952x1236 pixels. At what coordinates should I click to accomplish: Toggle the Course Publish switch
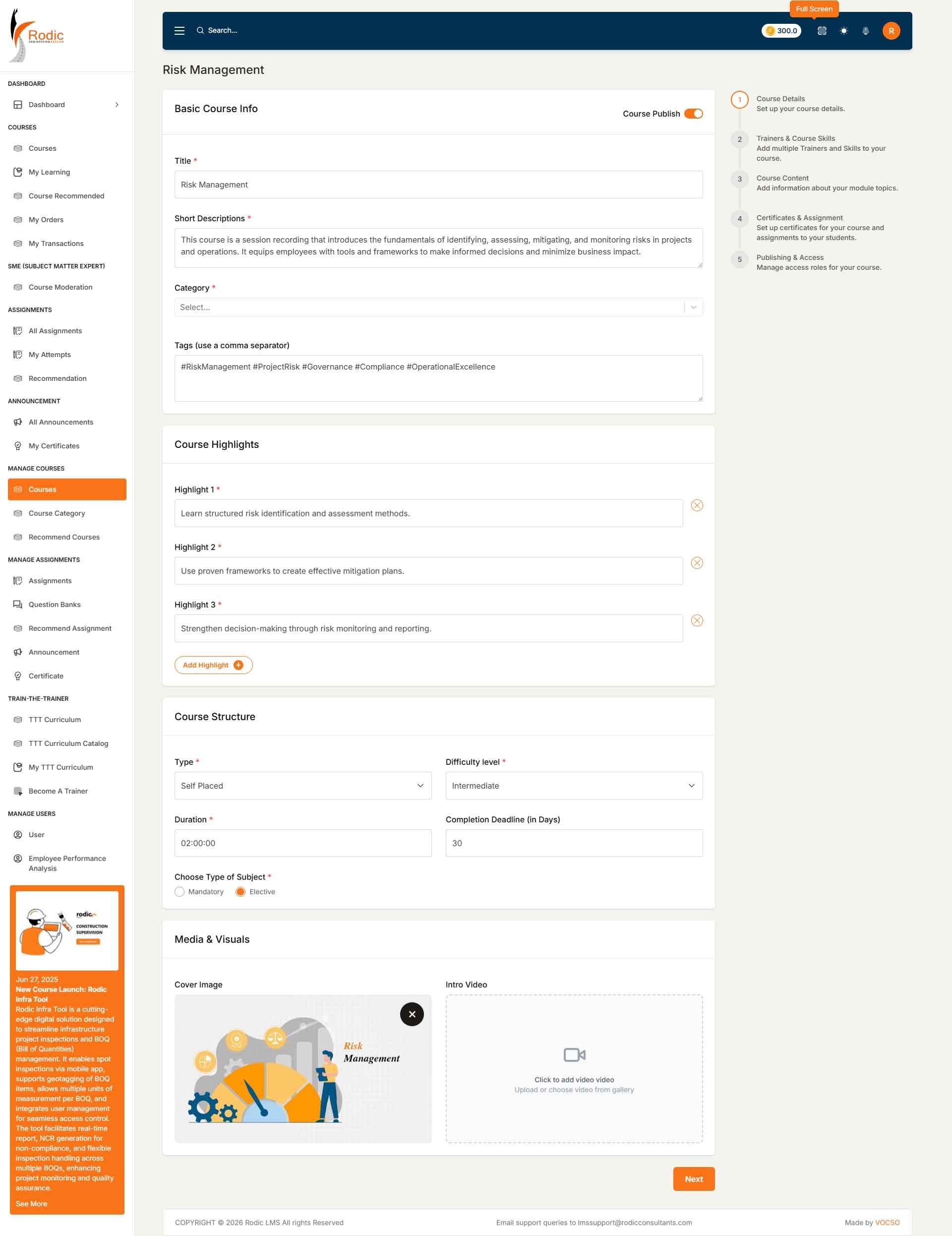coord(694,114)
